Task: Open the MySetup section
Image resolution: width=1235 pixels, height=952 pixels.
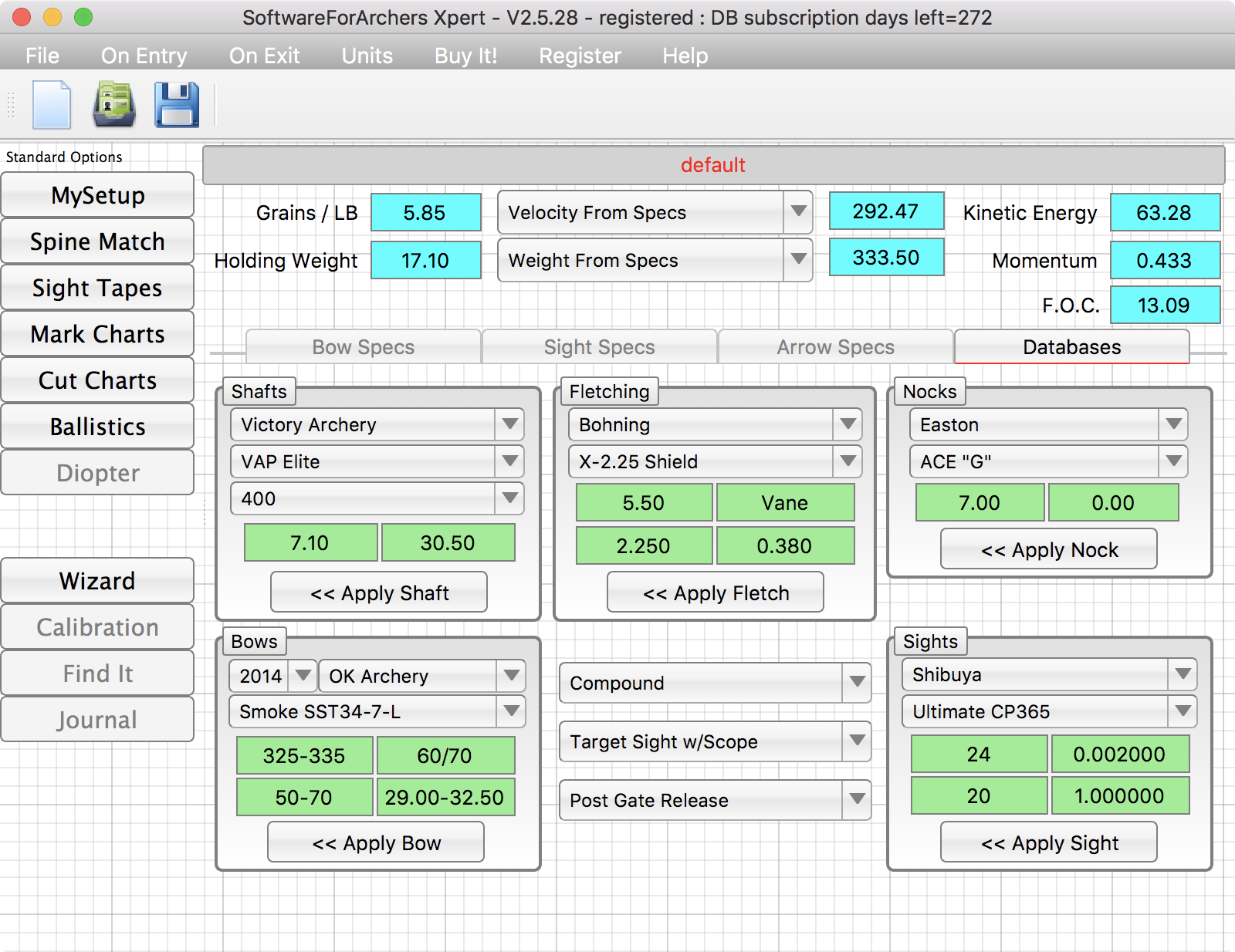Action: pyautogui.click(x=97, y=195)
